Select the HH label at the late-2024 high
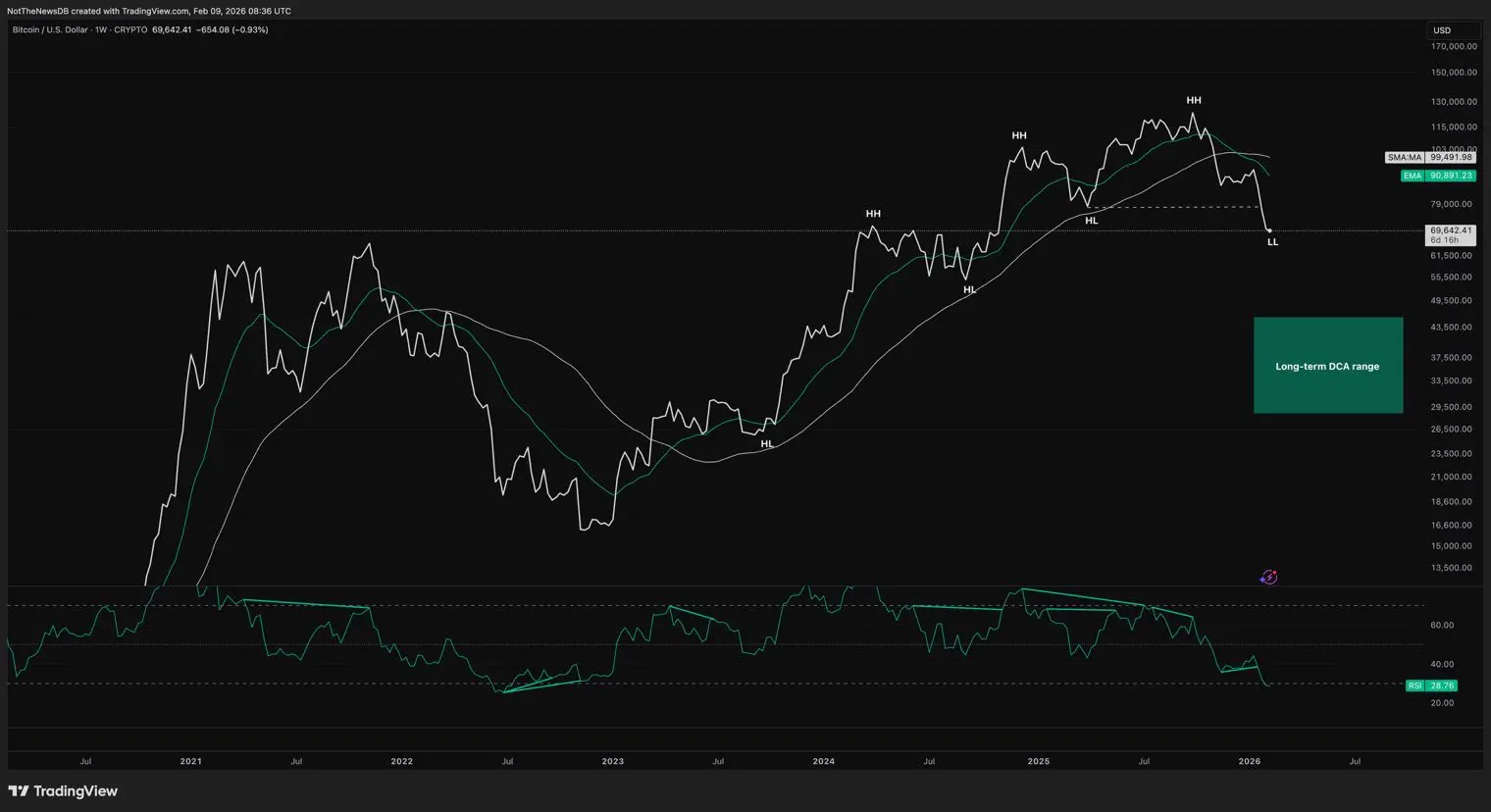 [x=1019, y=135]
